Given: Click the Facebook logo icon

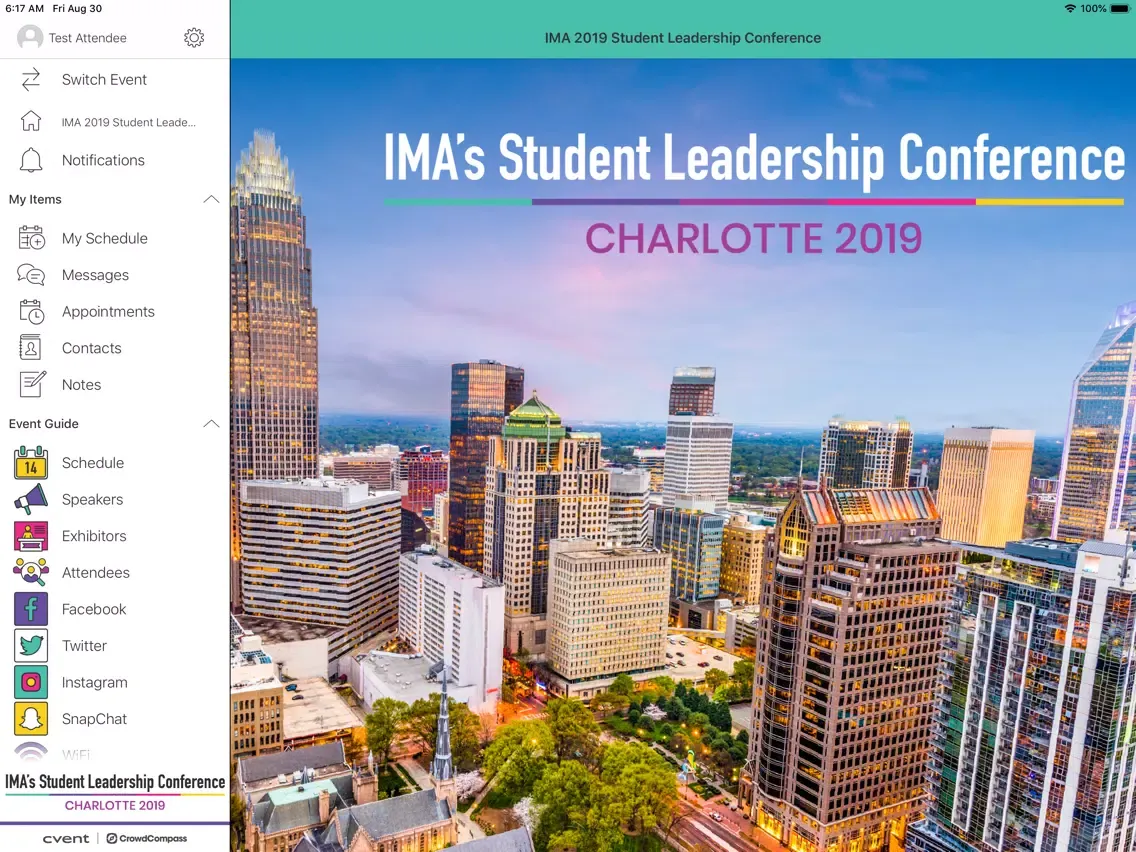Looking at the screenshot, I should pos(31,609).
